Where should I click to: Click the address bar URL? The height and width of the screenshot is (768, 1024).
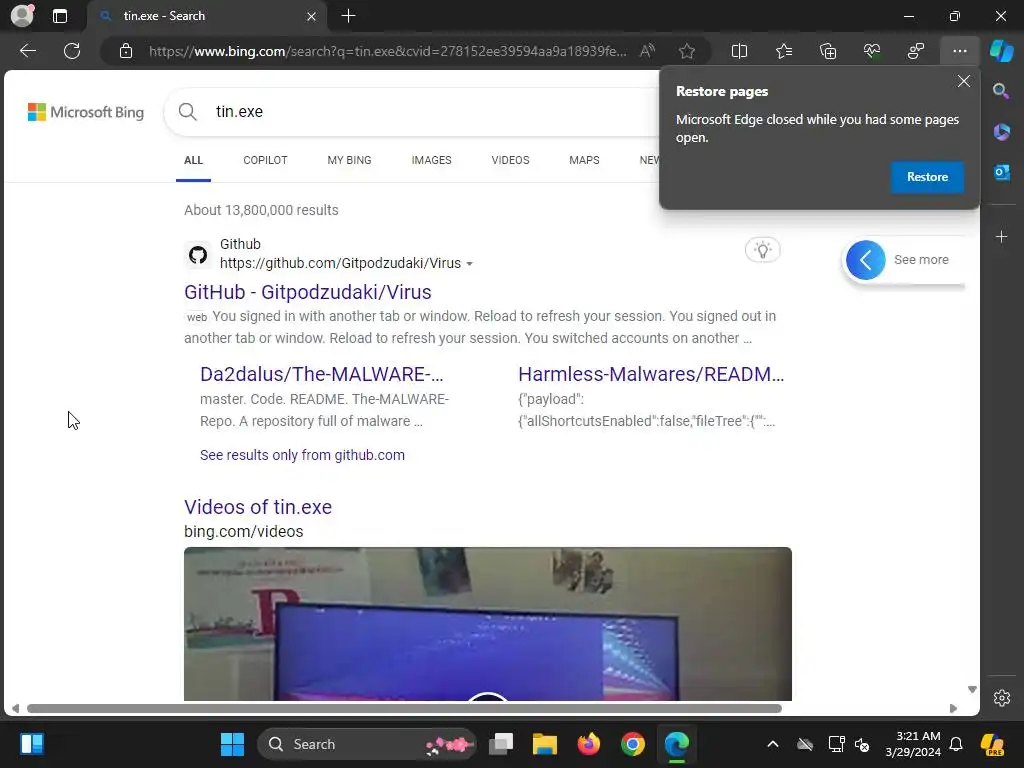(387, 51)
